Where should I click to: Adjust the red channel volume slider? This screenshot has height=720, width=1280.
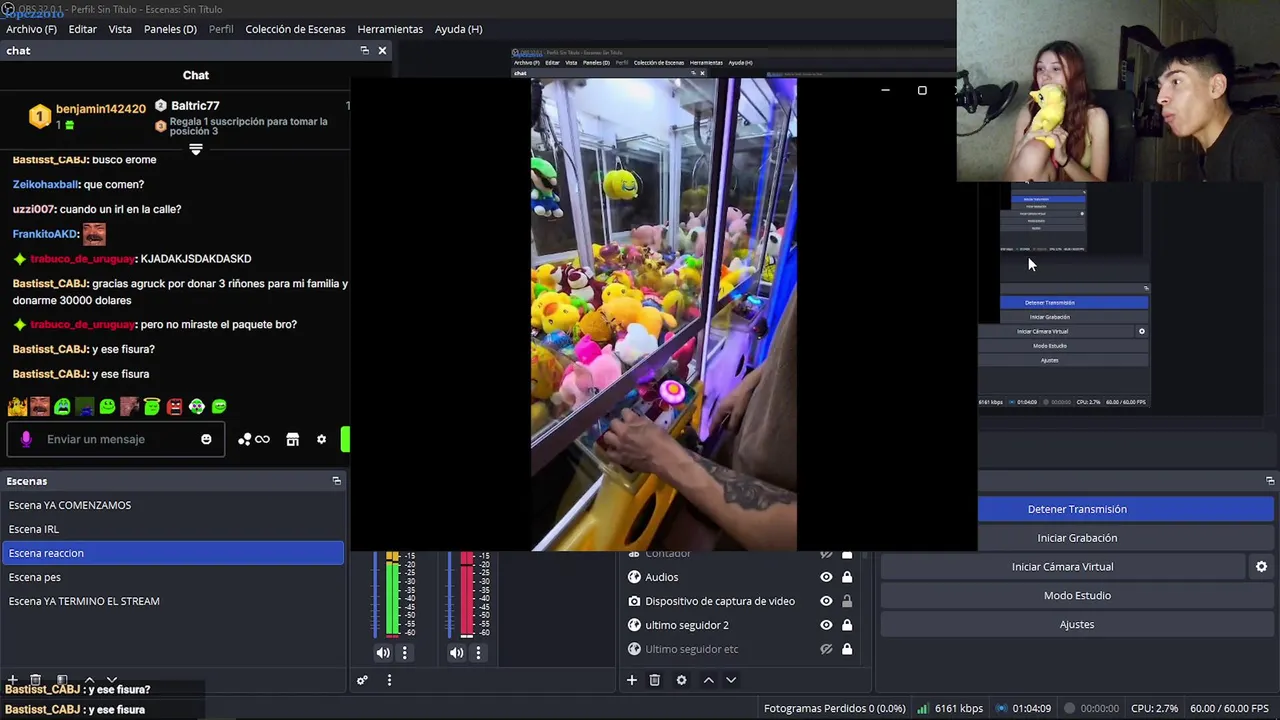pos(448,595)
